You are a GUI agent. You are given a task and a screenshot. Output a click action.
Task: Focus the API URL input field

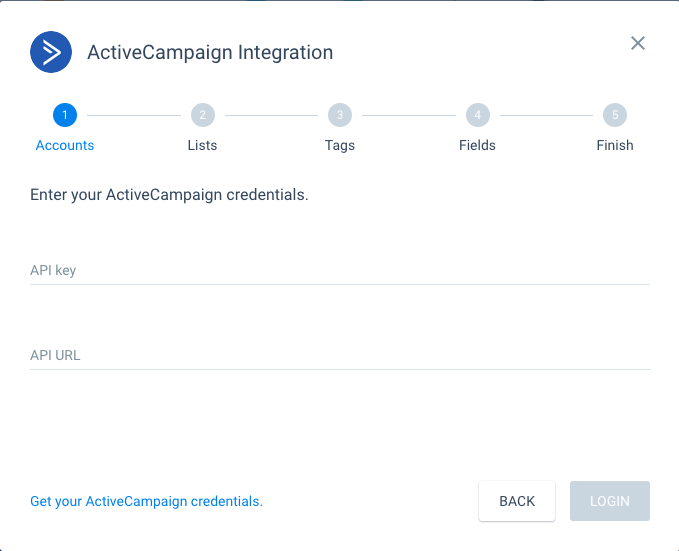click(340, 355)
